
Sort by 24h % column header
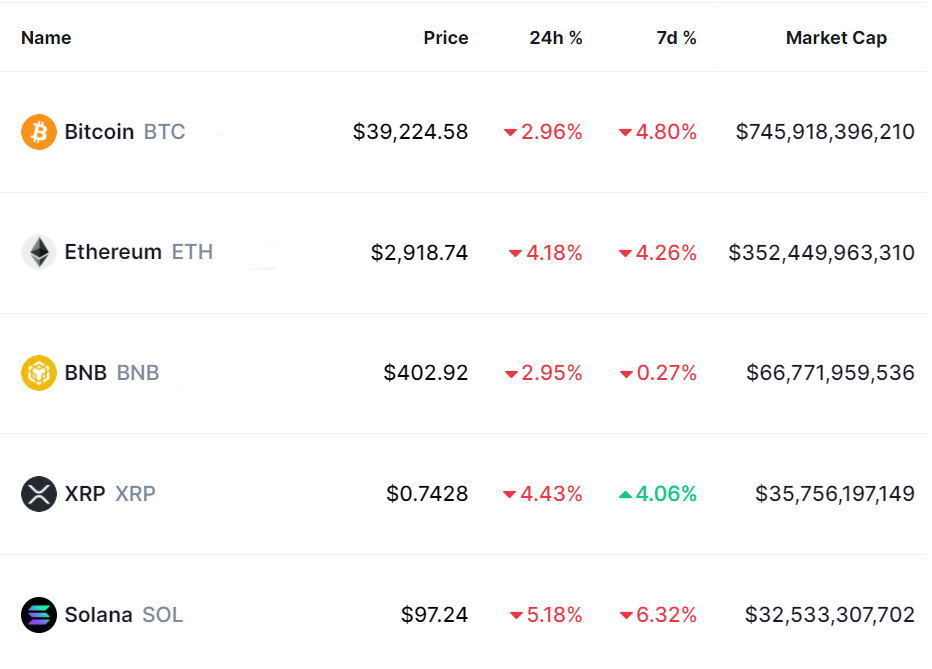click(x=556, y=38)
